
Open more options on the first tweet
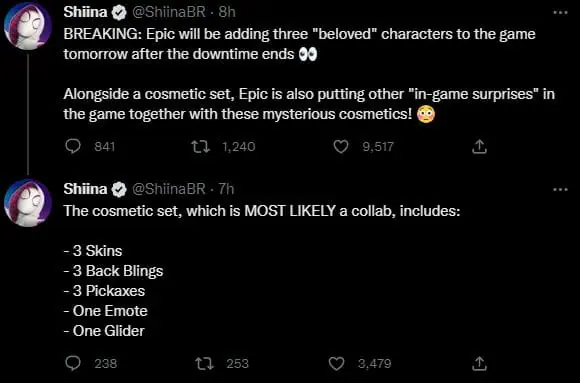click(560, 12)
